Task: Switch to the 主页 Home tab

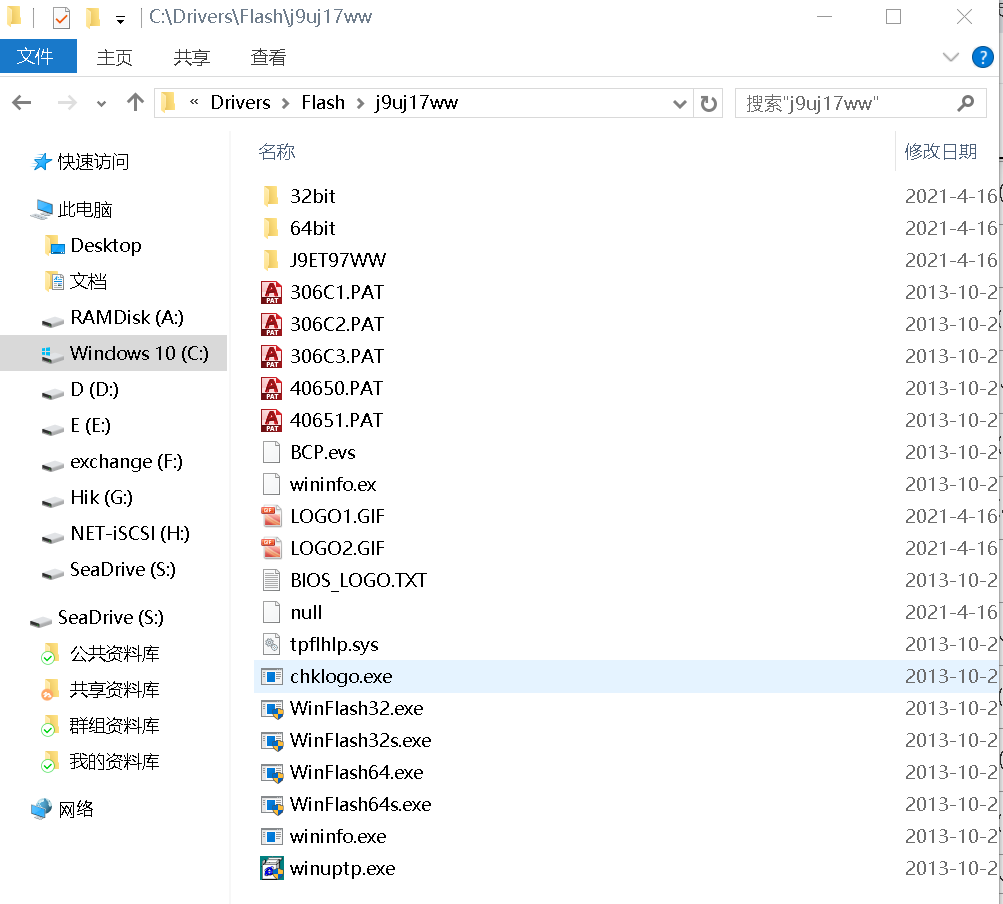Action: 115,58
